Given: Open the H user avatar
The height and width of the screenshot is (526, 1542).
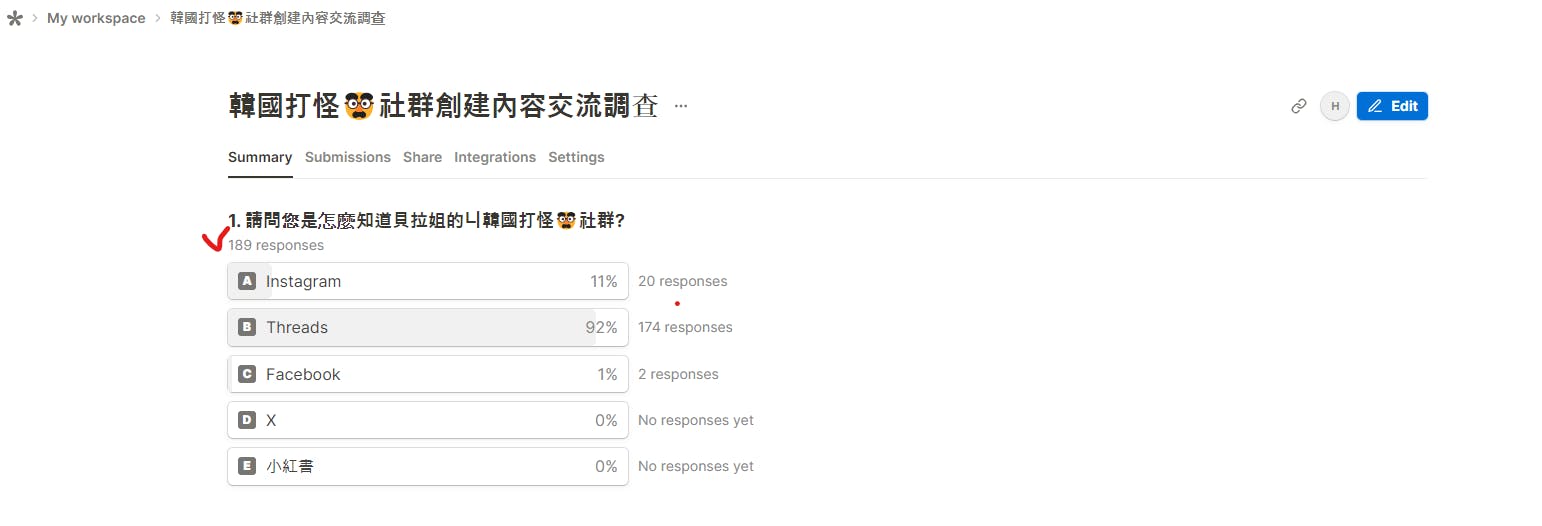Looking at the screenshot, I should point(1335,106).
